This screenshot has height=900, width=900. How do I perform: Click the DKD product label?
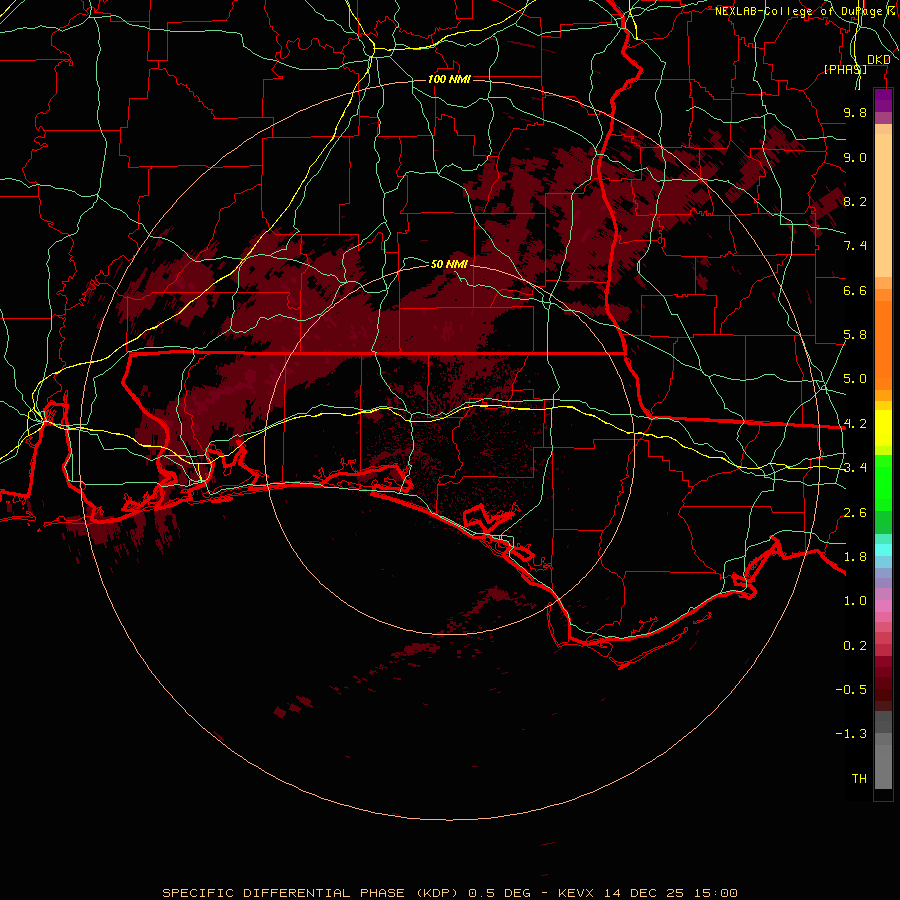pos(878,60)
